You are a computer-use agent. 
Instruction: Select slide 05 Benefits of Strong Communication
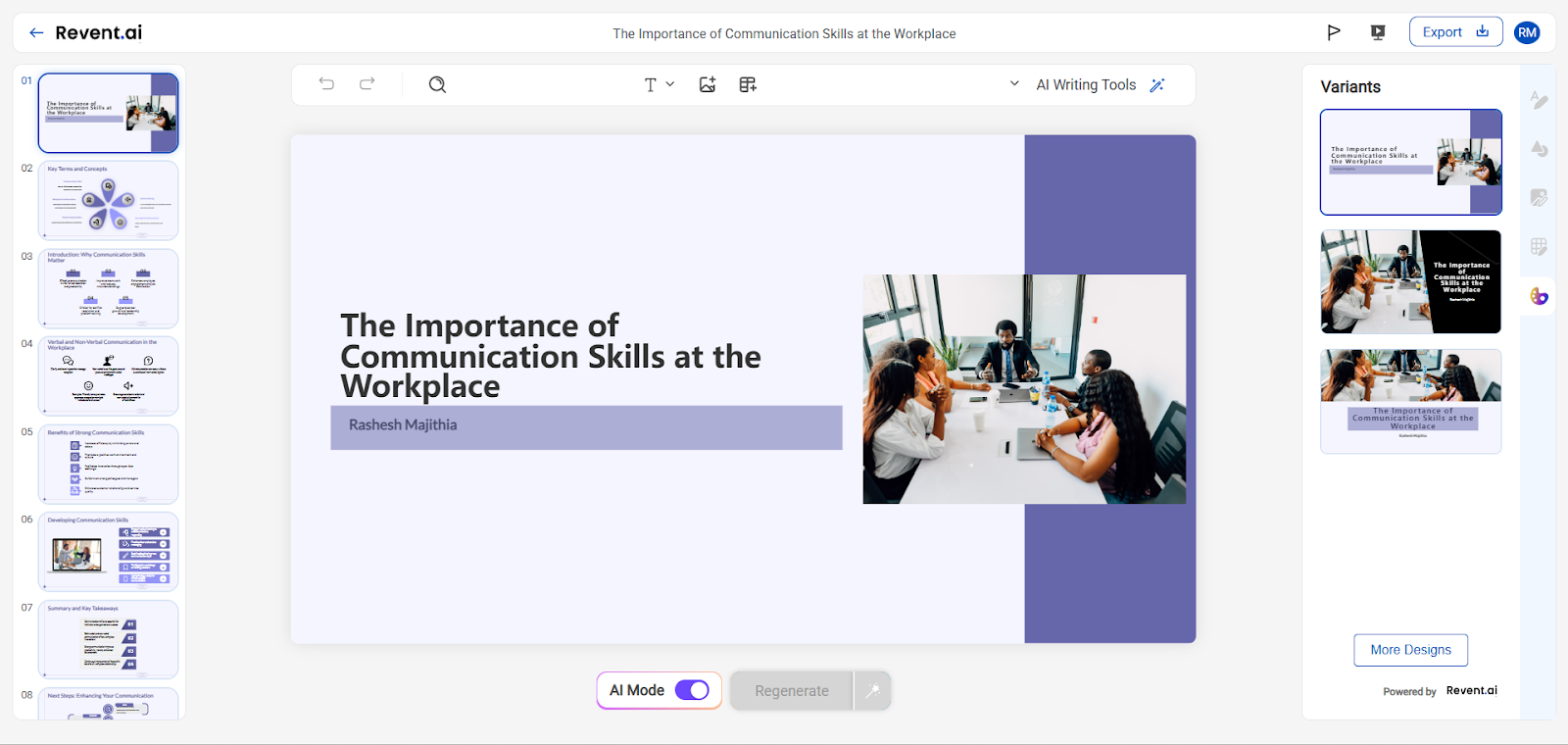coord(108,464)
